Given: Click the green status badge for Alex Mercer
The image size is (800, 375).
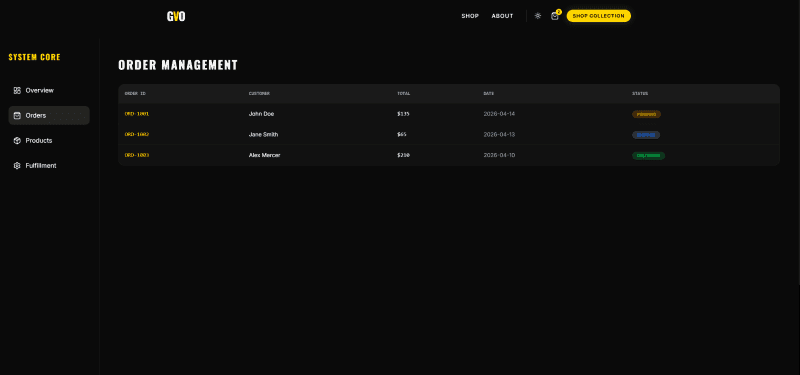Looking at the screenshot, I should pyautogui.click(x=648, y=156).
